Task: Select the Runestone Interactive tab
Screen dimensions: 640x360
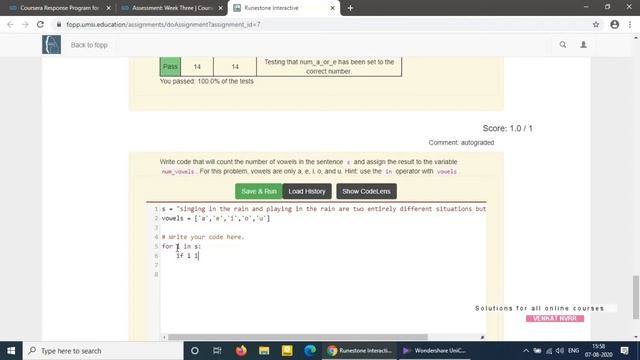Action: point(284,8)
